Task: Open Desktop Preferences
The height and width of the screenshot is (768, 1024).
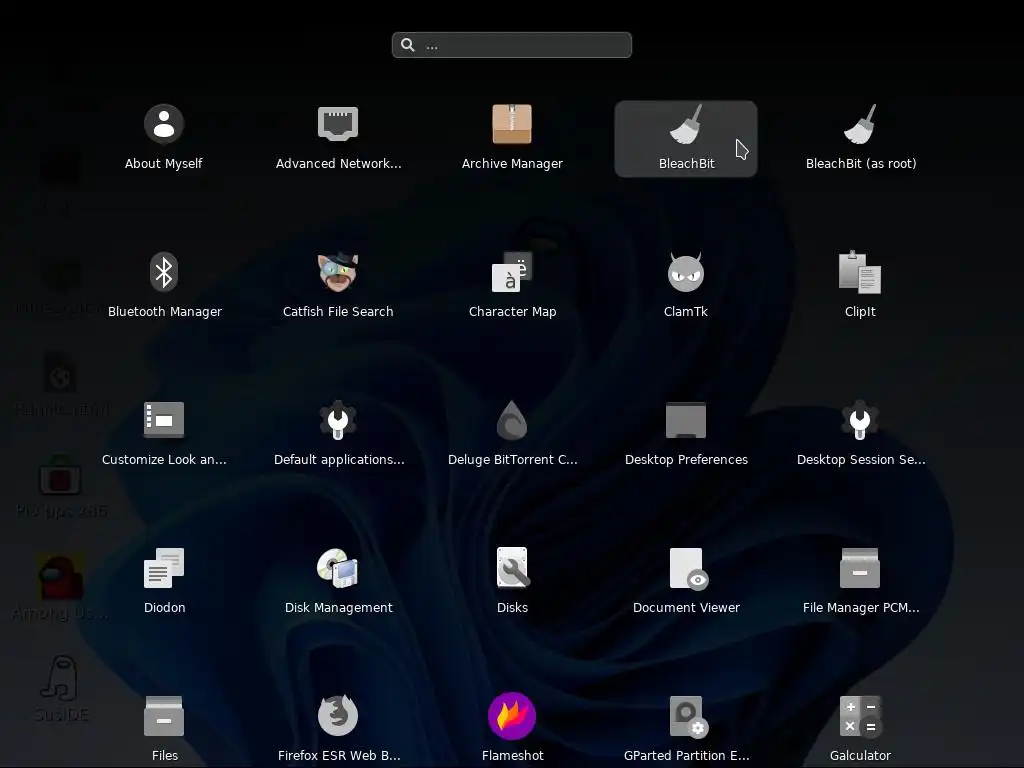Action: pos(686,434)
